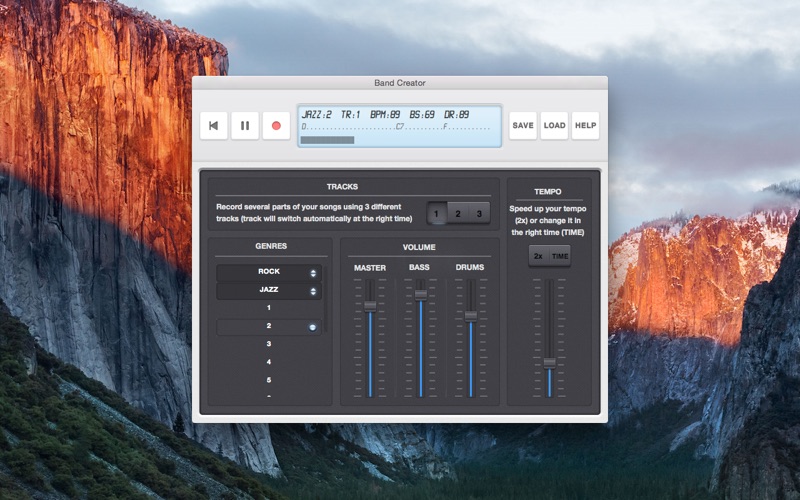Toggle the TIME tempo button
Image resolution: width=800 pixels, height=500 pixels.
[560, 256]
